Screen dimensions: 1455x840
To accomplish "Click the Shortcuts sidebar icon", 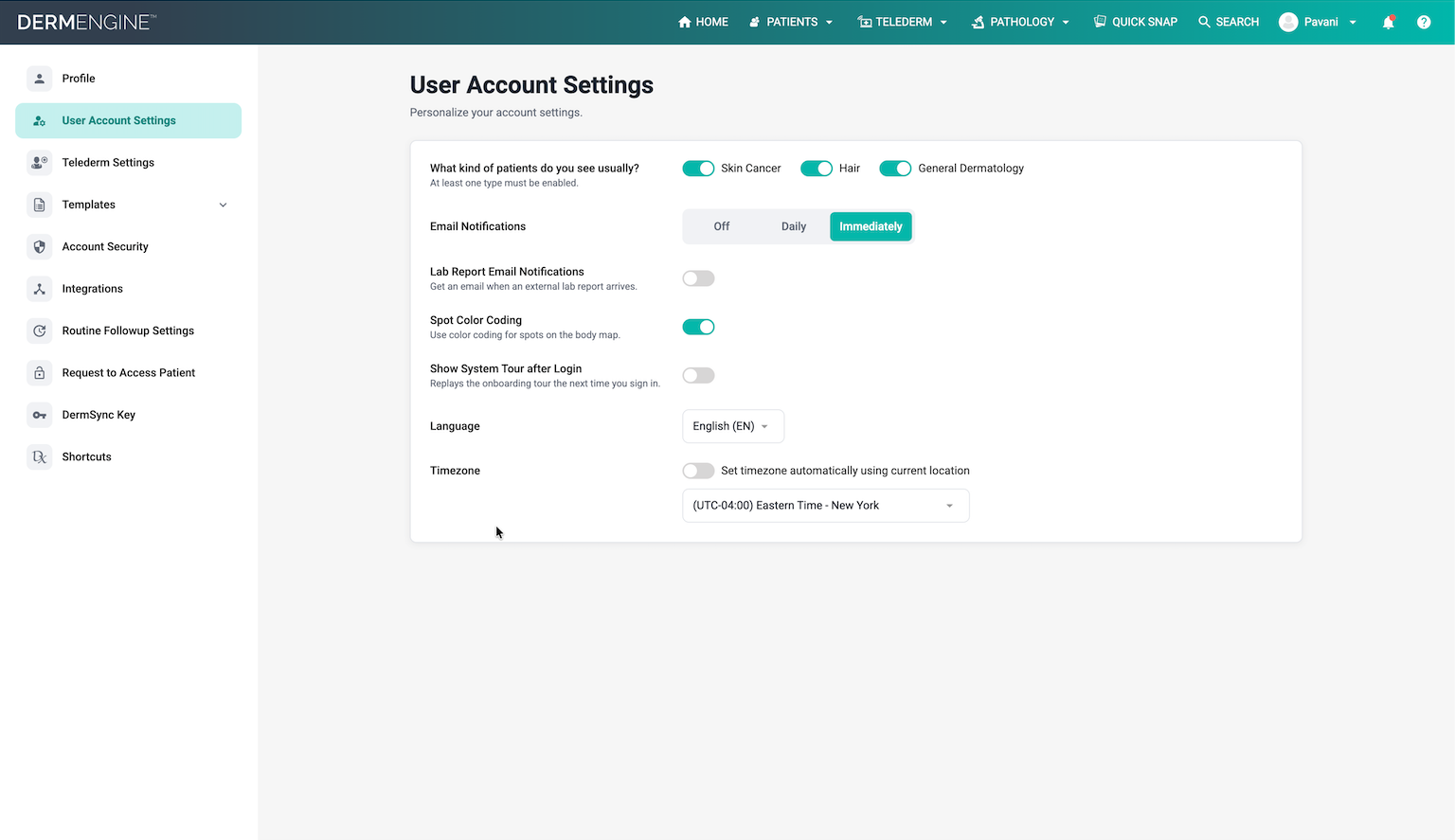I will coord(40,457).
